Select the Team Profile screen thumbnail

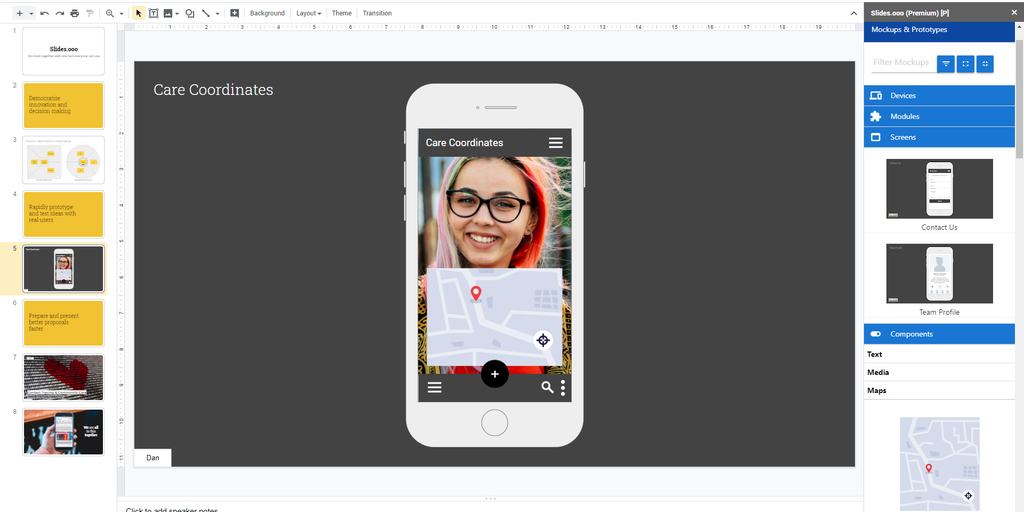click(x=939, y=272)
